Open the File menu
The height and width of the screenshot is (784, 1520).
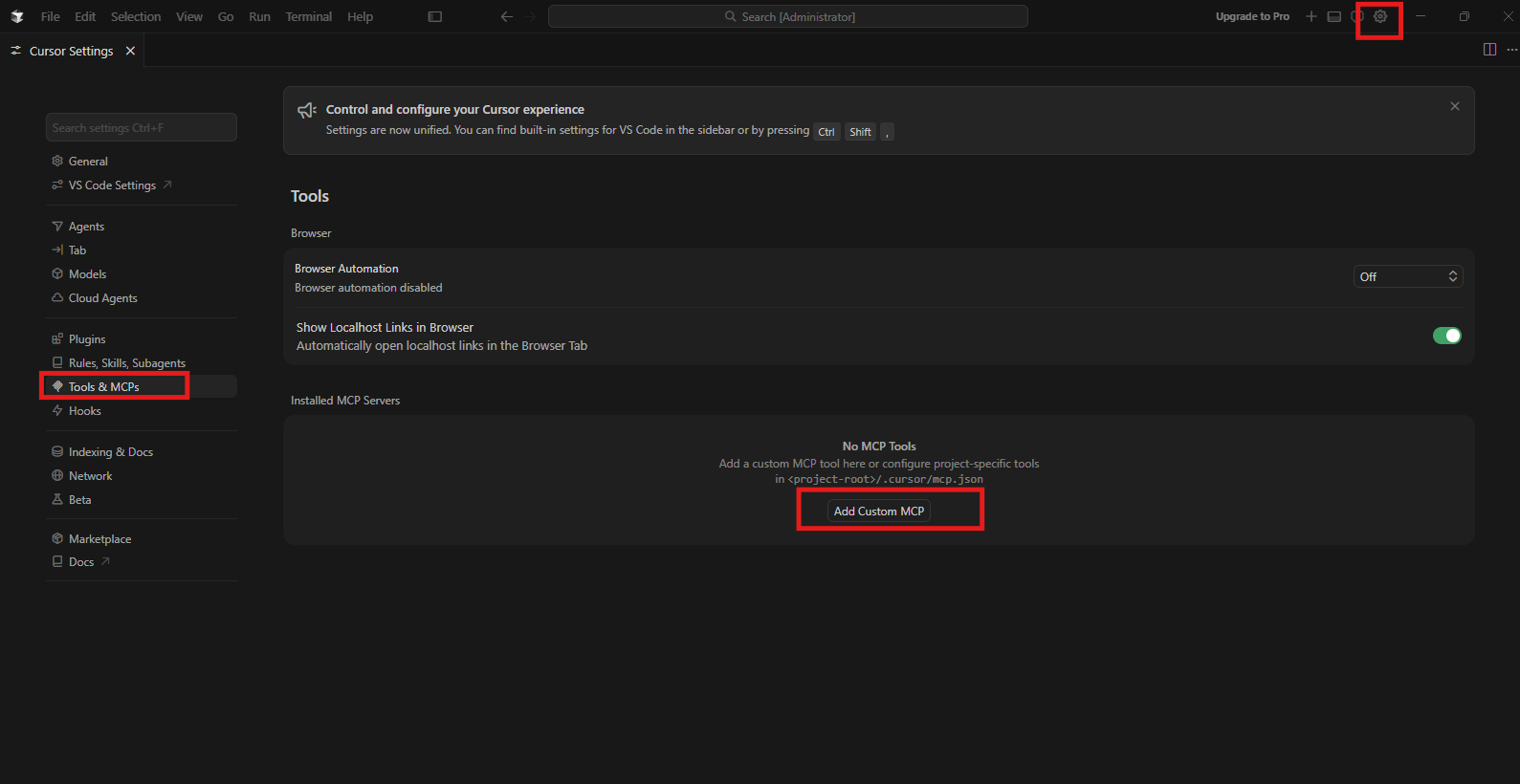point(51,16)
